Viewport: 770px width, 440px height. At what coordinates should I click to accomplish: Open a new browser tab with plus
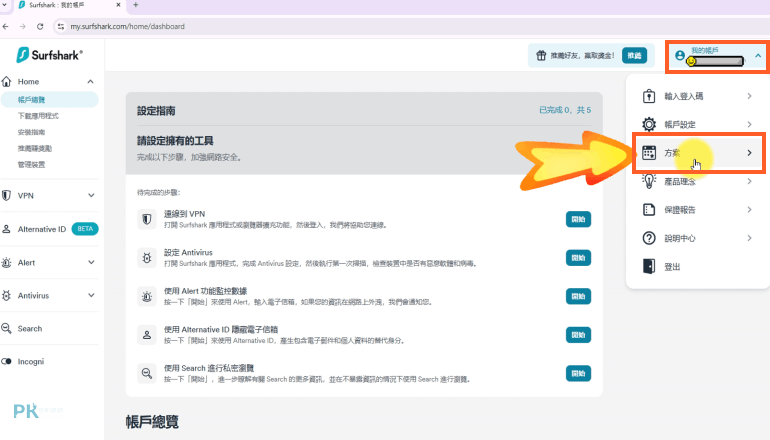coord(136,5)
